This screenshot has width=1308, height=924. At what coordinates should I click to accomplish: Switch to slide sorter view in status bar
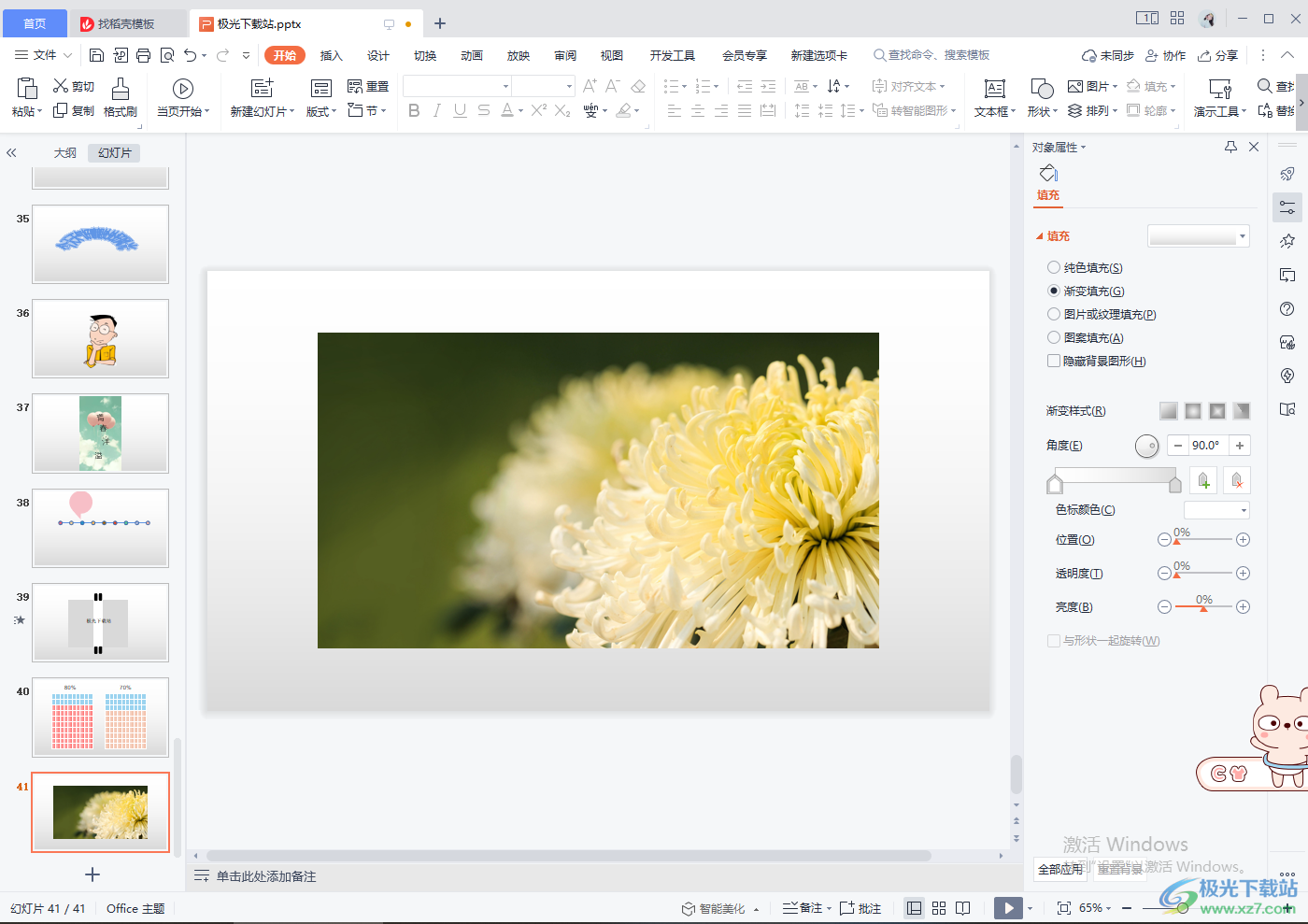[939, 908]
